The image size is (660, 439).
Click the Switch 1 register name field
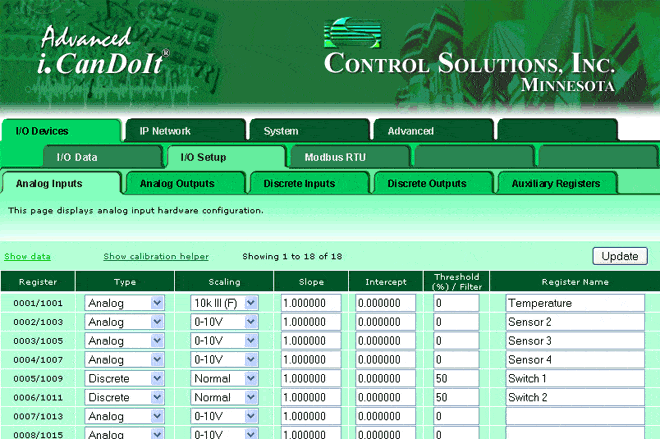pyautogui.click(x=575, y=378)
